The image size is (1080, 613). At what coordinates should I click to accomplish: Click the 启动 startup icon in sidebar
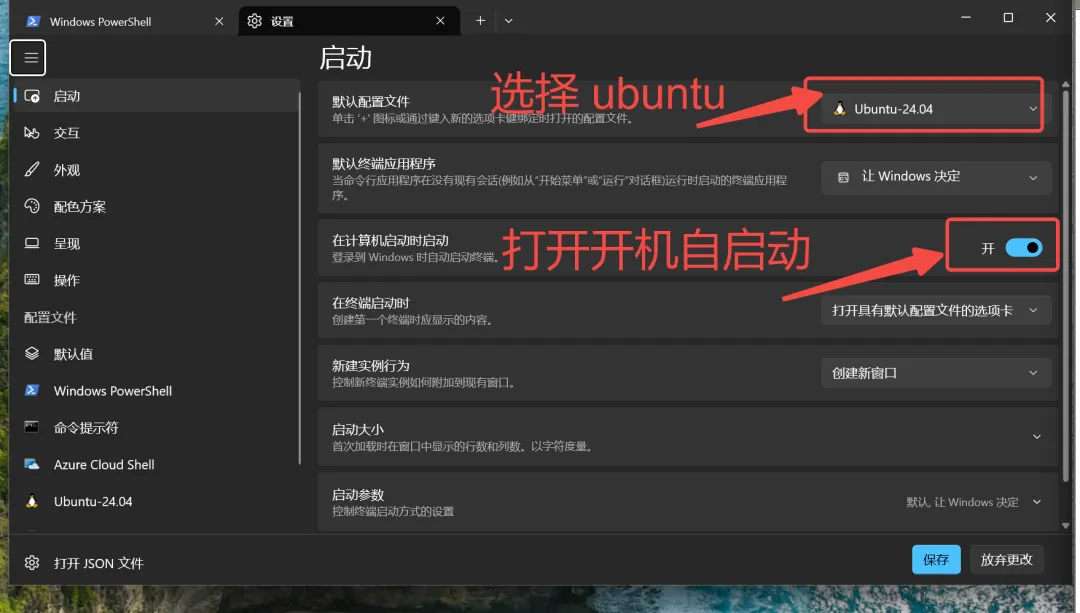click(x=32, y=96)
